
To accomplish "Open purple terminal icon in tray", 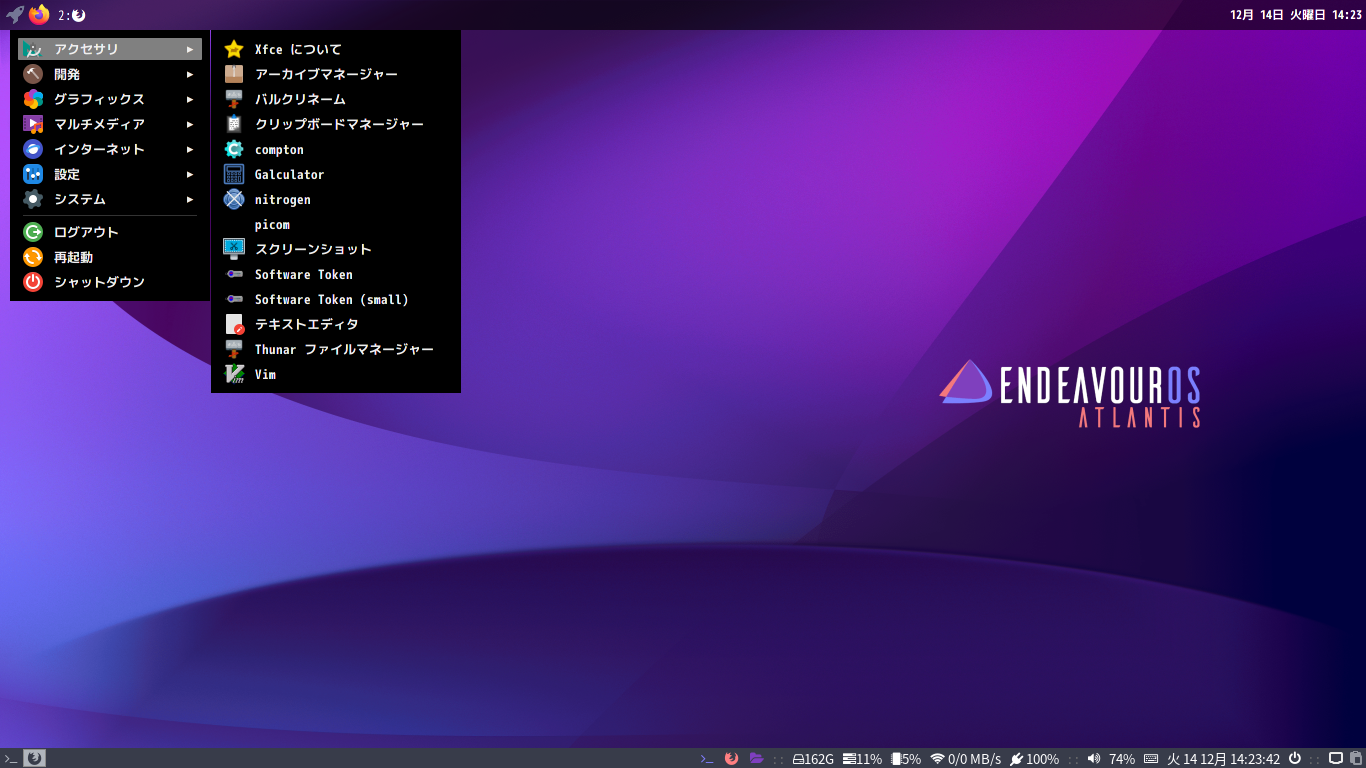I will 707,759.
